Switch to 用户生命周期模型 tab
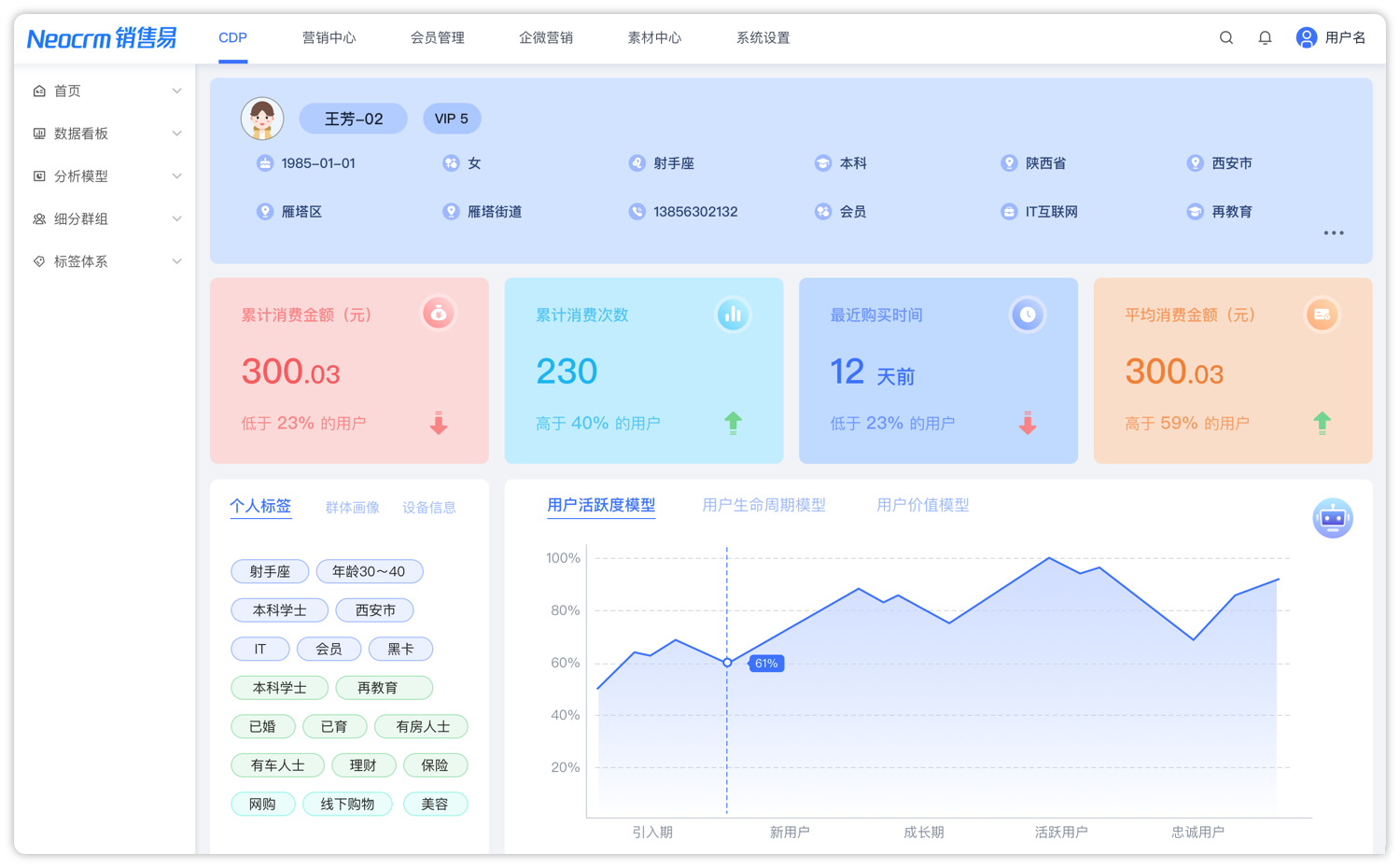The width and height of the screenshot is (1400, 868). click(763, 505)
